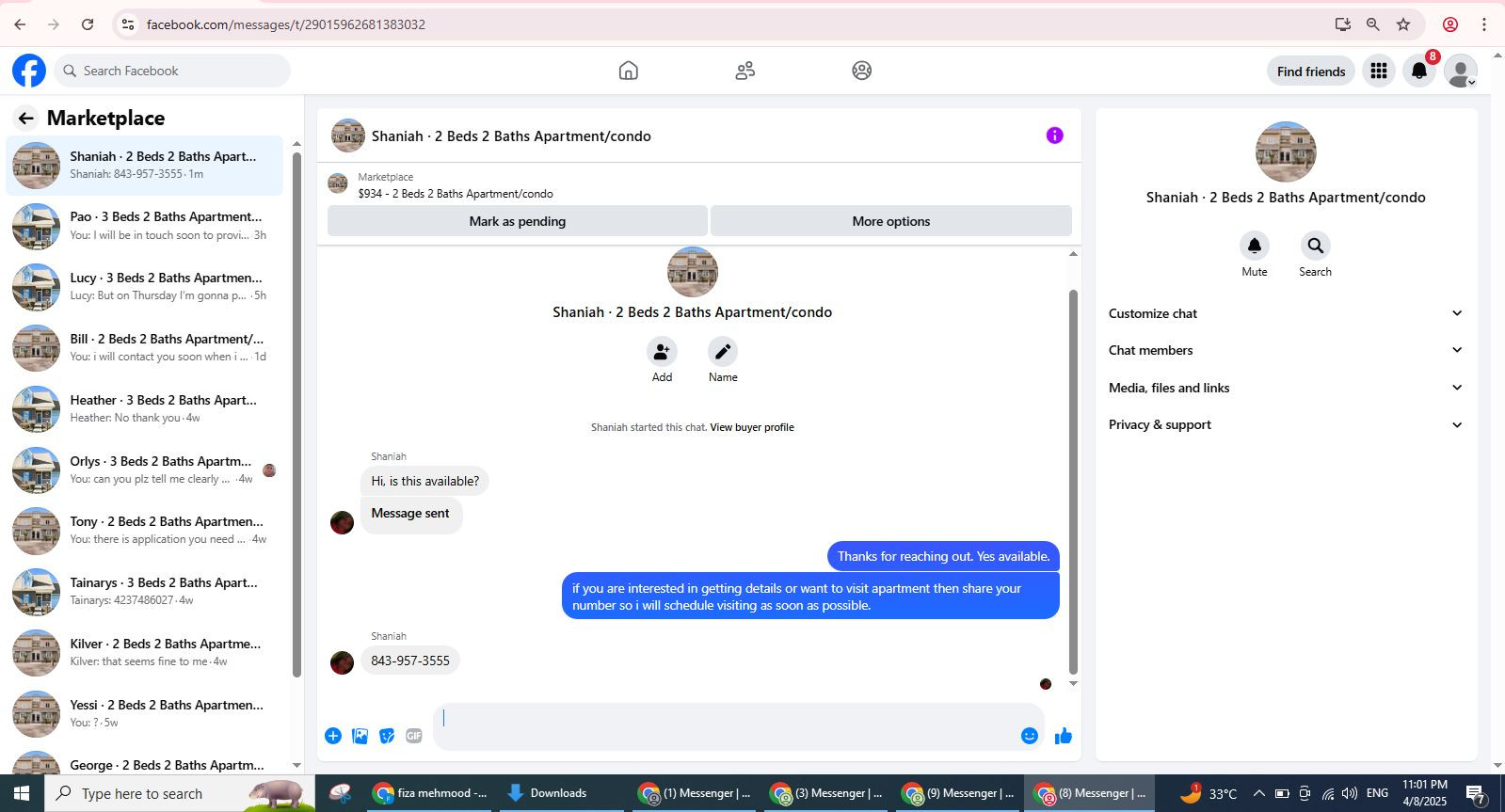The image size is (1505, 812).
Task: Open the Facebook menu grid icon
Action: 1379,71
